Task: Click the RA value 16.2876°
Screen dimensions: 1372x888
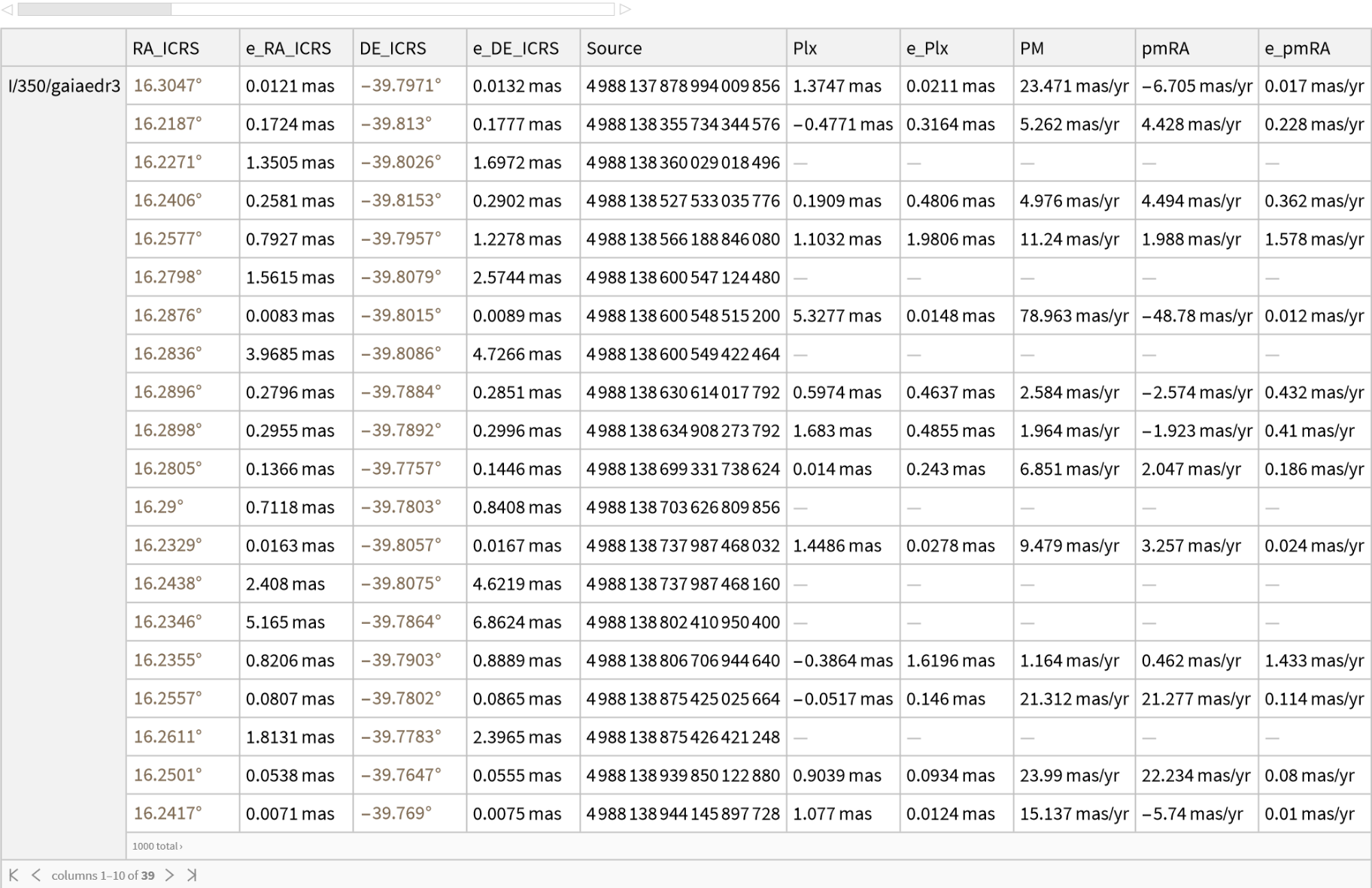Action: [168, 315]
